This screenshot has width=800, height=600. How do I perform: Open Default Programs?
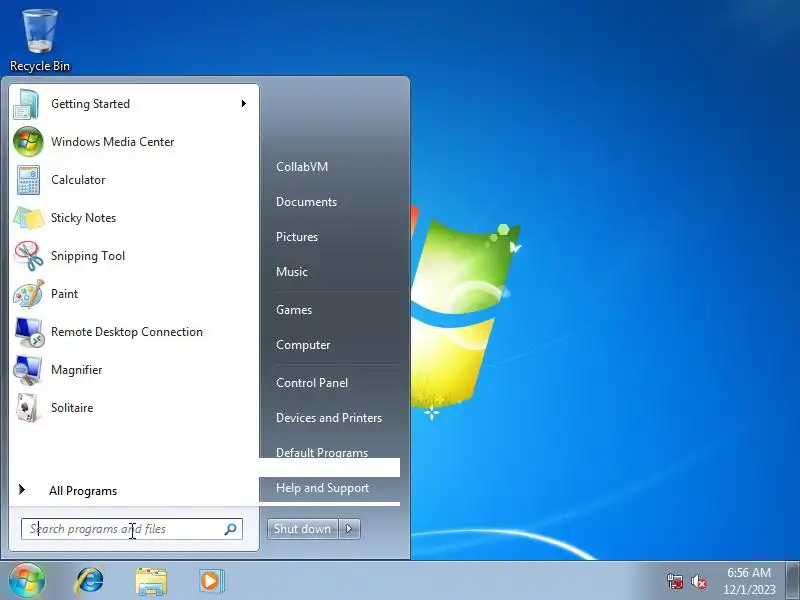click(321, 452)
